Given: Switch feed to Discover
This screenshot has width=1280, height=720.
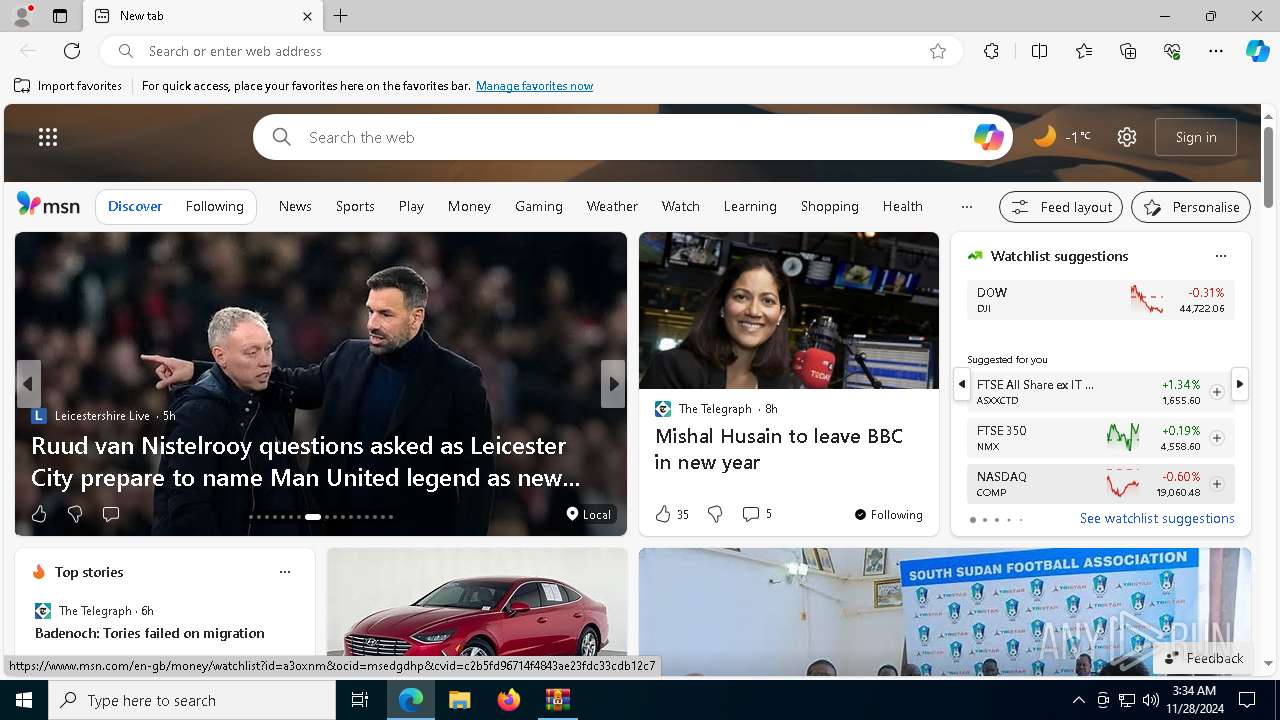Looking at the screenshot, I should pyautogui.click(x=135, y=206).
